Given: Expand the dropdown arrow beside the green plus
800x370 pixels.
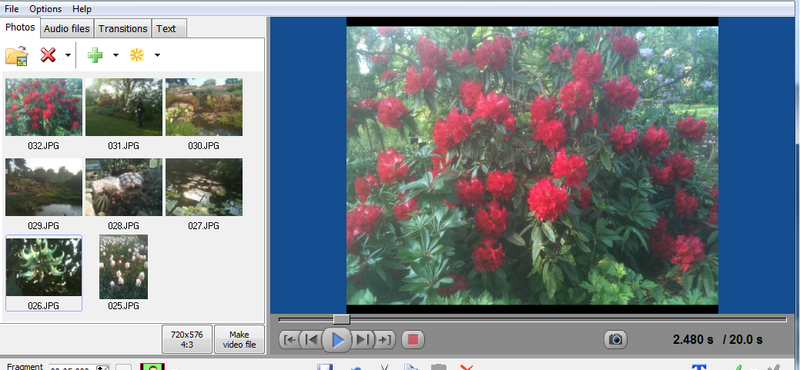Looking at the screenshot, I should 116,55.
